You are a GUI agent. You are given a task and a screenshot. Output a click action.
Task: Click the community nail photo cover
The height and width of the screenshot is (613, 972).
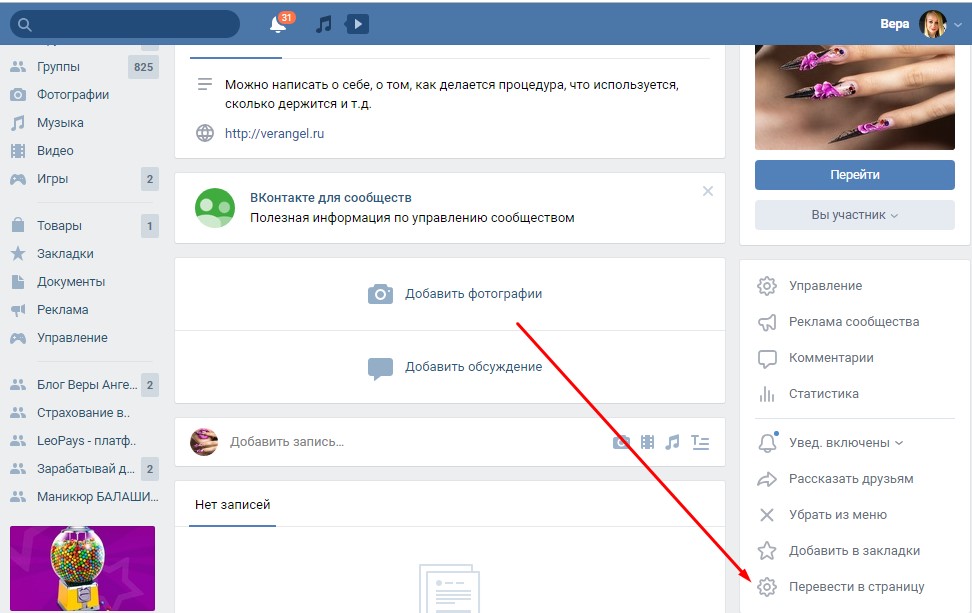coord(855,97)
